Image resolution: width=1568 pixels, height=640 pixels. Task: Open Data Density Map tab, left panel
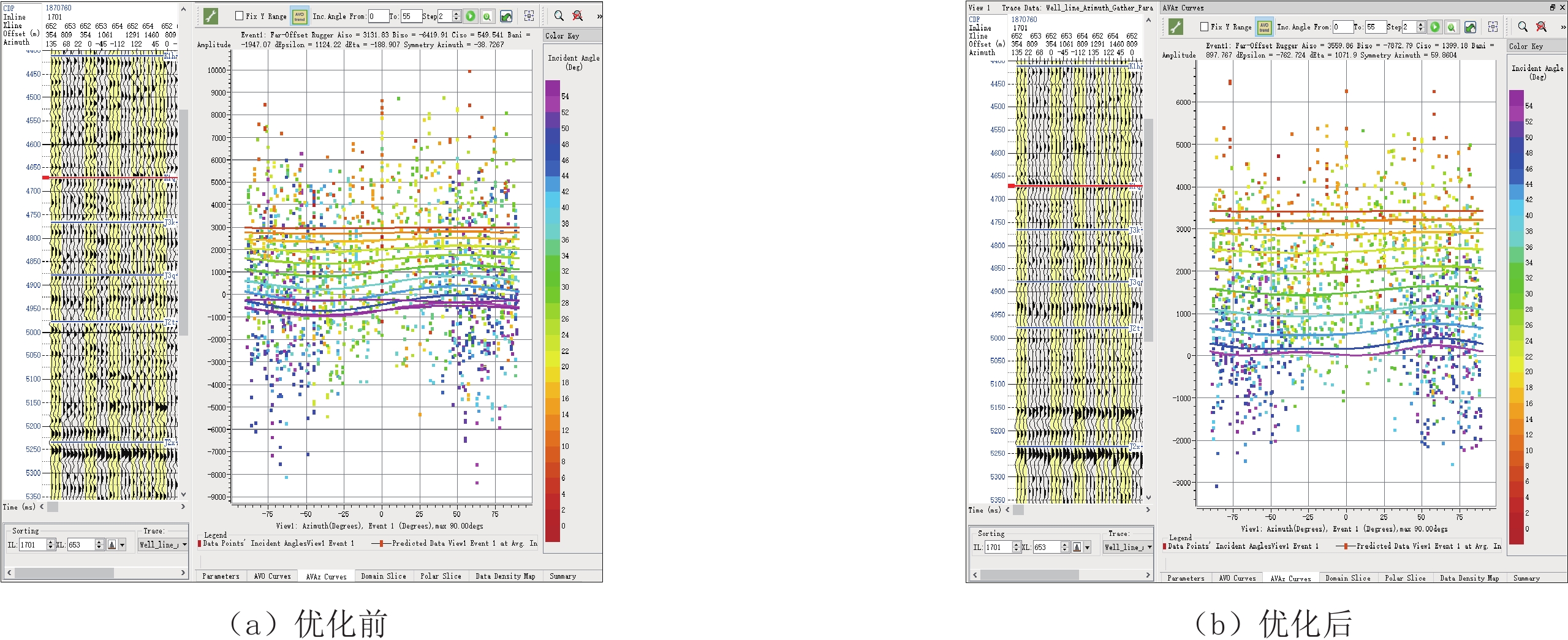pos(505,576)
